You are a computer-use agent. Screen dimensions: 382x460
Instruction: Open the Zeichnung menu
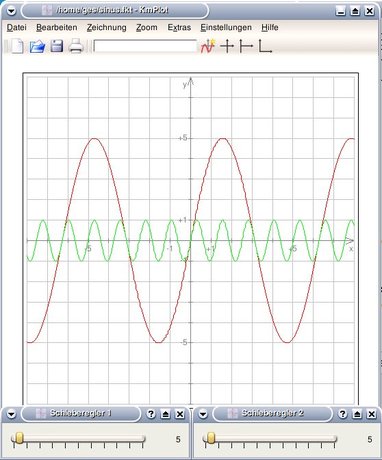(x=107, y=27)
